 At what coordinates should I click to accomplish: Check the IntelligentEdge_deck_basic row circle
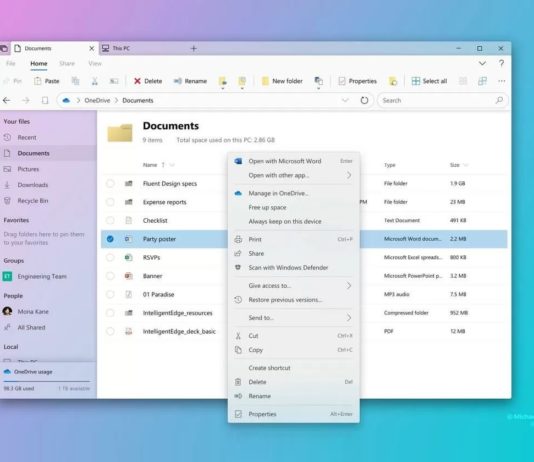click(x=110, y=331)
